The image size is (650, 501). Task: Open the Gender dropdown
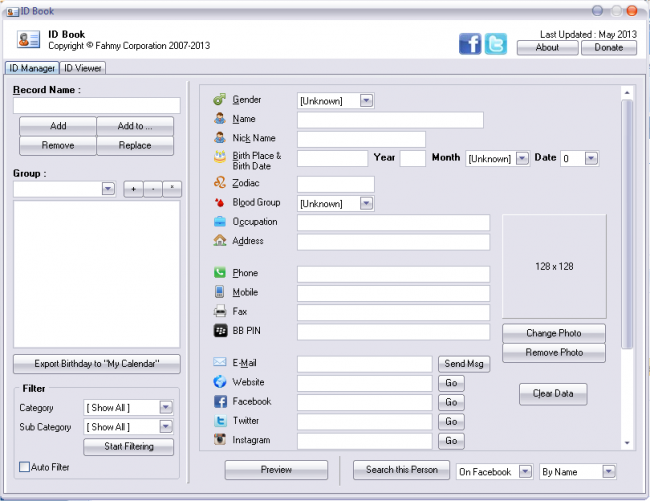click(366, 101)
